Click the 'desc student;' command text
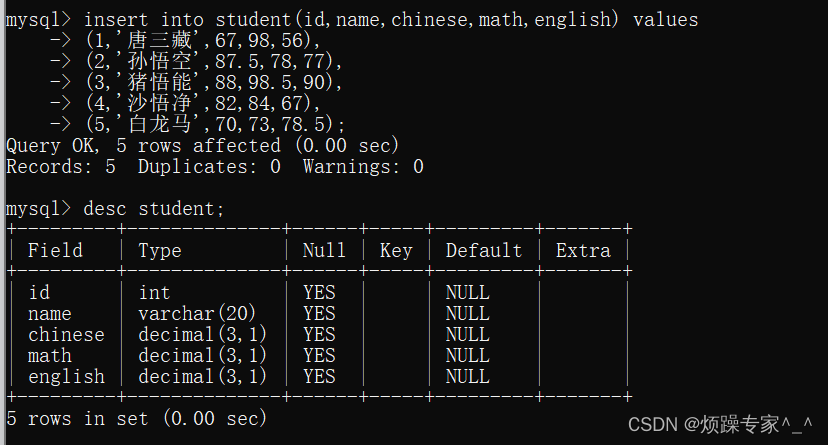The image size is (828, 445). pyautogui.click(x=154, y=209)
